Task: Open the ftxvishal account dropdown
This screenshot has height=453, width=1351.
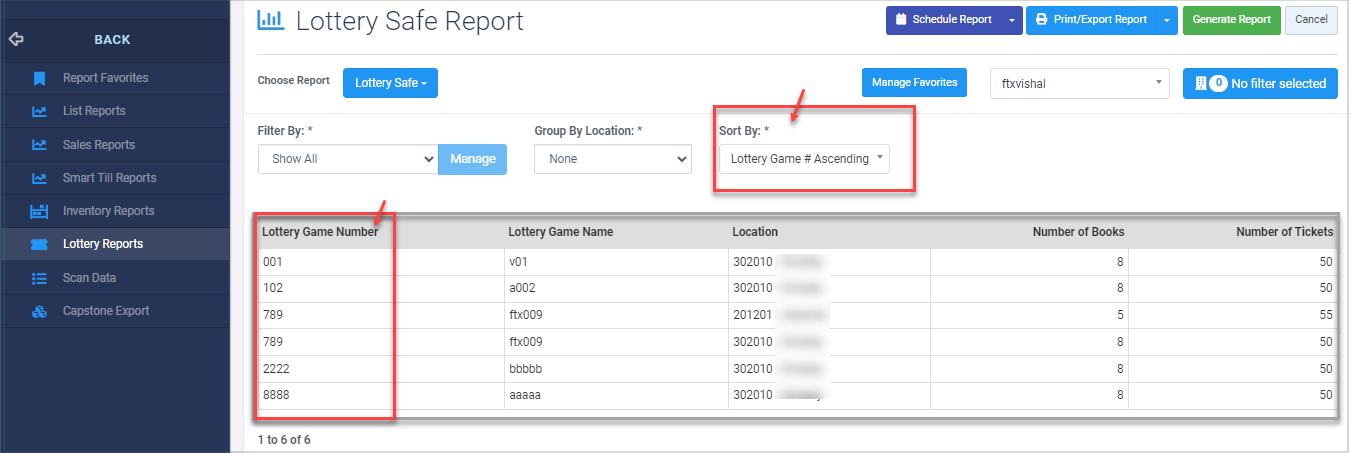Action: [x=1079, y=84]
